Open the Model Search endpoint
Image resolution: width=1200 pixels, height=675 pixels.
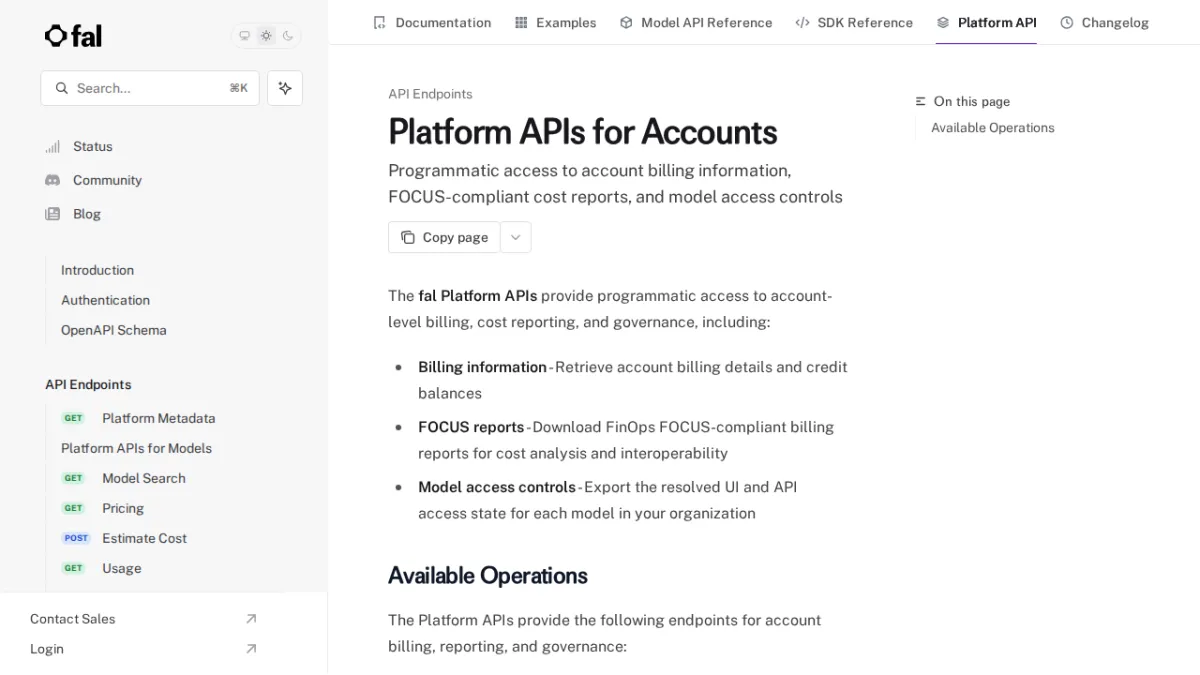point(143,478)
